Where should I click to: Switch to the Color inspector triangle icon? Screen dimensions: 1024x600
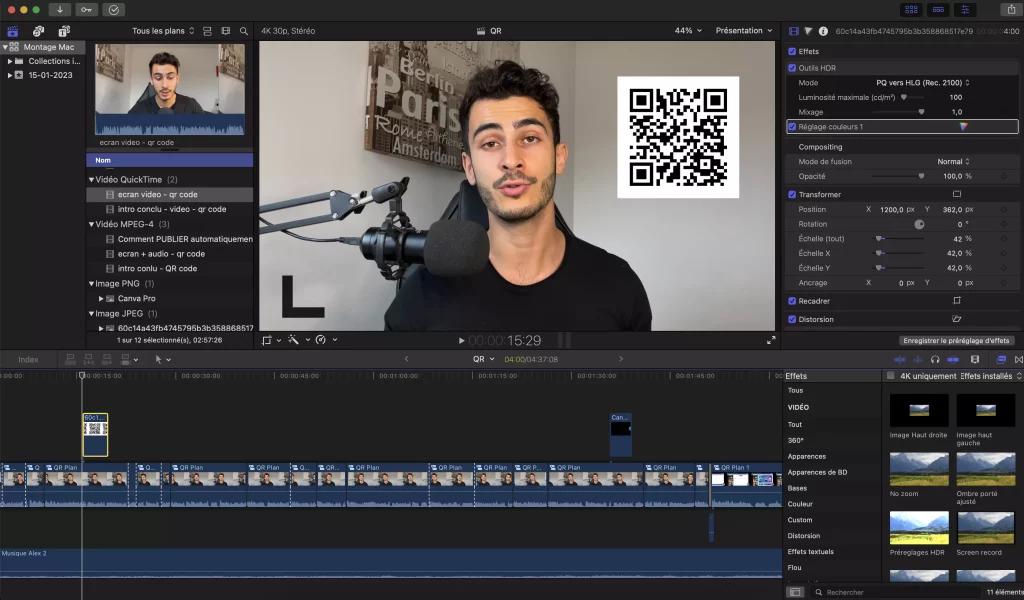(x=808, y=31)
